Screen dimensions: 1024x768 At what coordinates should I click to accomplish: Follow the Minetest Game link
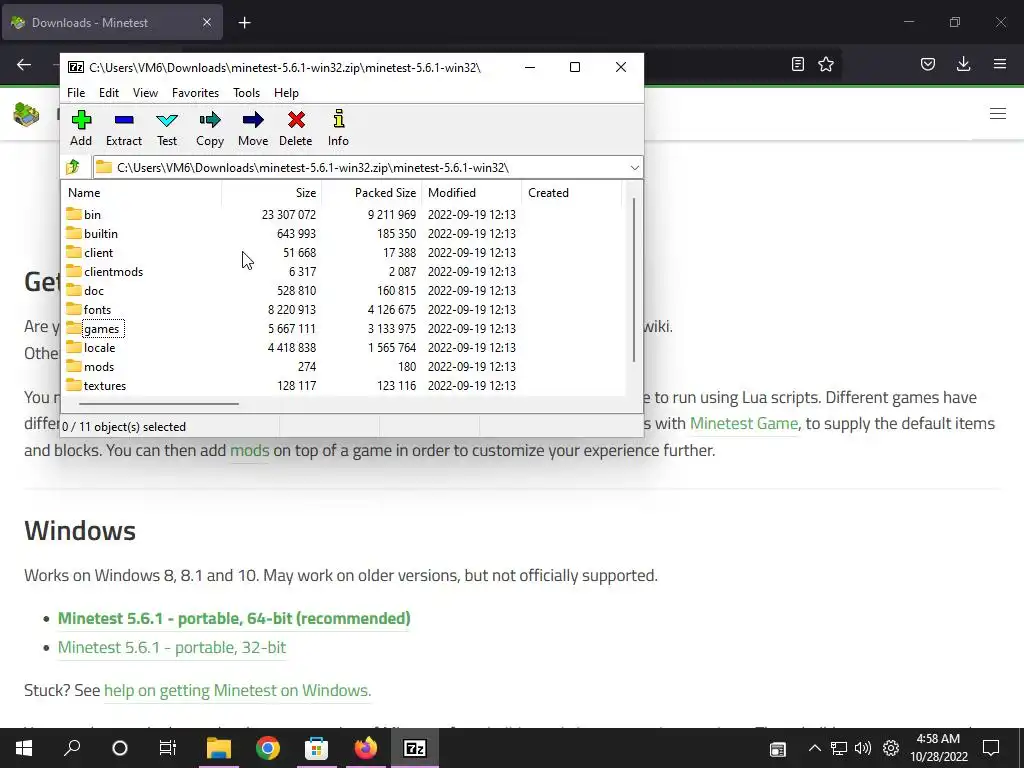pos(744,423)
